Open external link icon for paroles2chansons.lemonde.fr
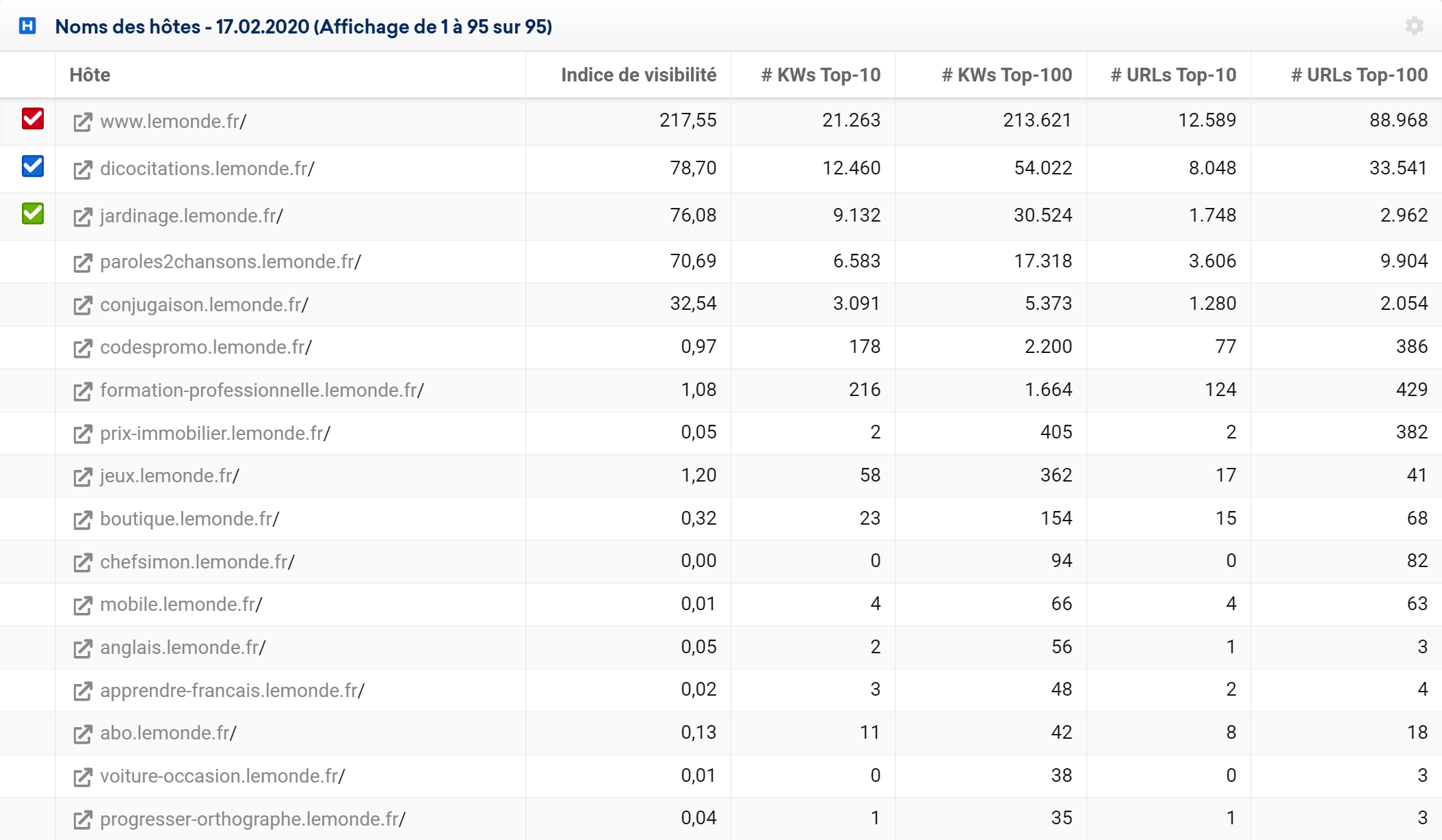This screenshot has height=840, width=1442. [83, 262]
